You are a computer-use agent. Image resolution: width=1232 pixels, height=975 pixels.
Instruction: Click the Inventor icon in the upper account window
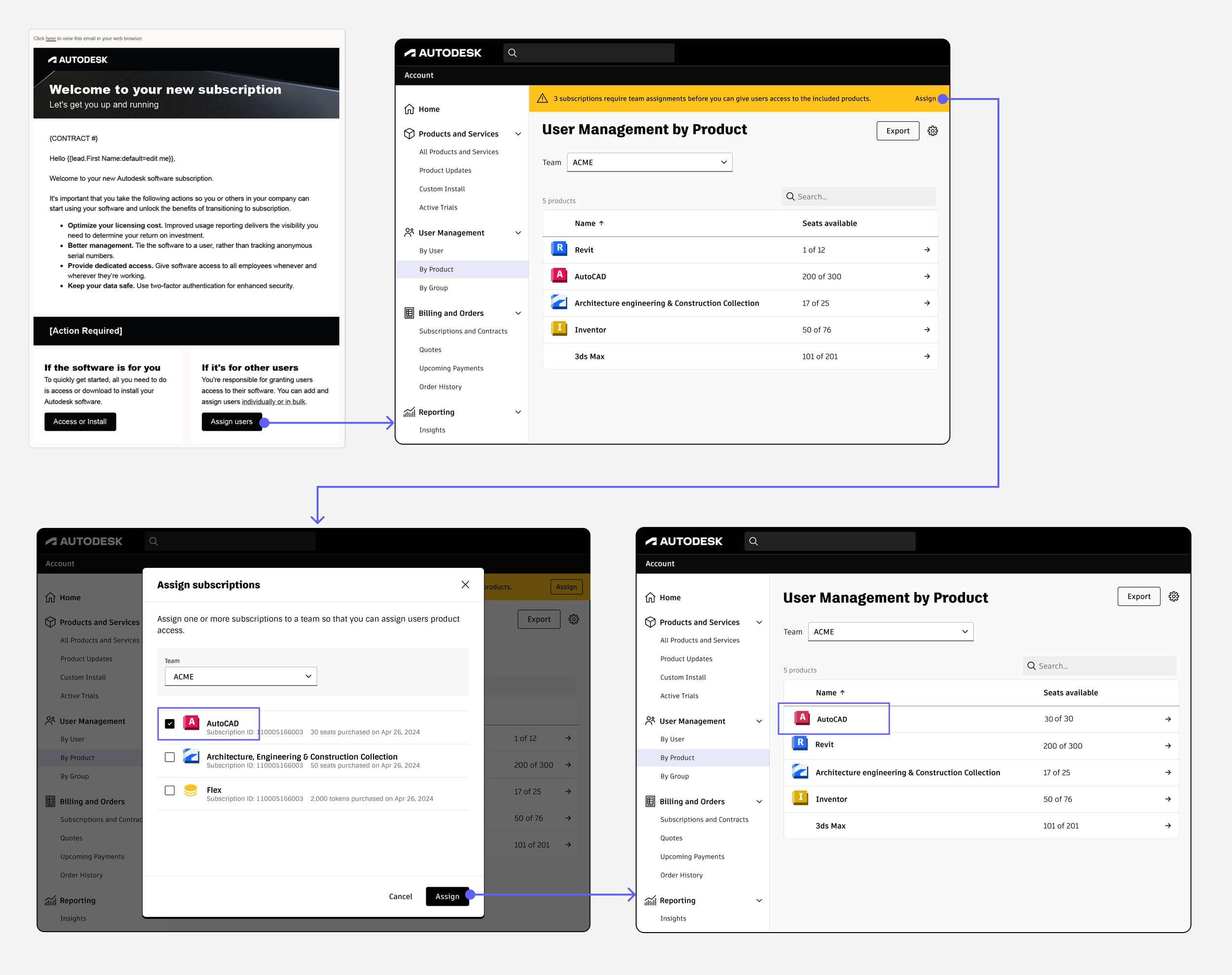point(559,329)
